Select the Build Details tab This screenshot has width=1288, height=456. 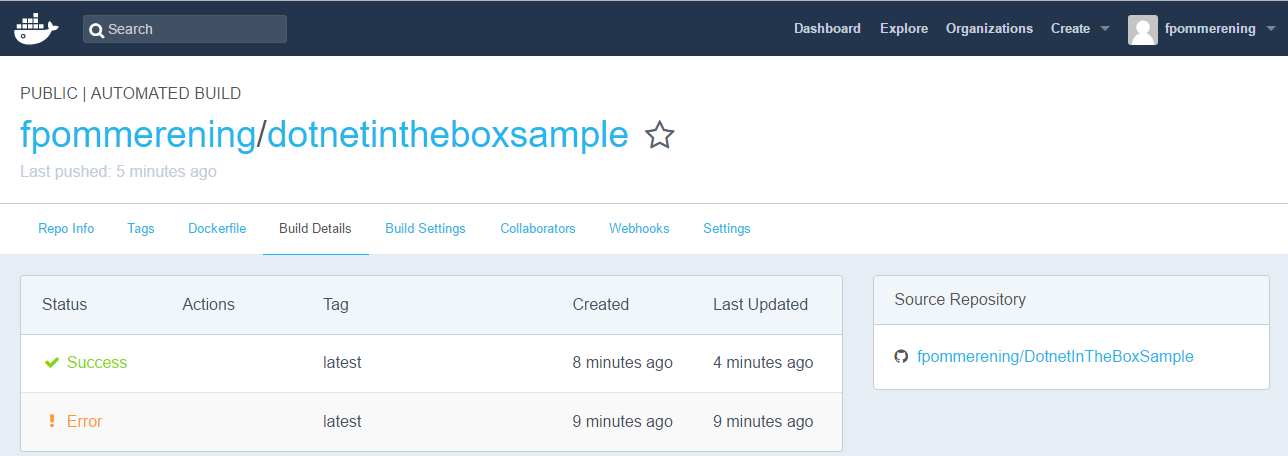(315, 229)
